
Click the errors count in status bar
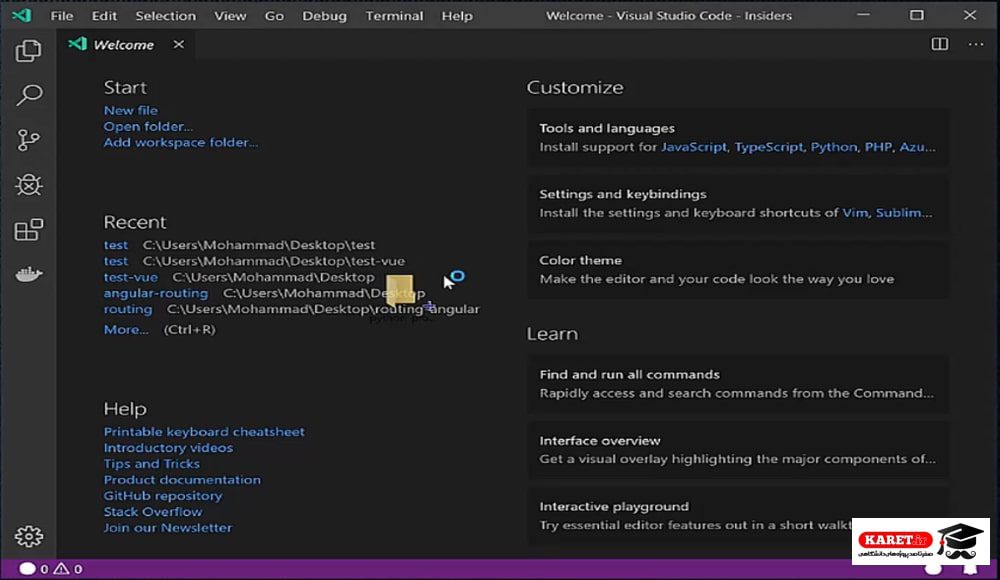point(34,569)
